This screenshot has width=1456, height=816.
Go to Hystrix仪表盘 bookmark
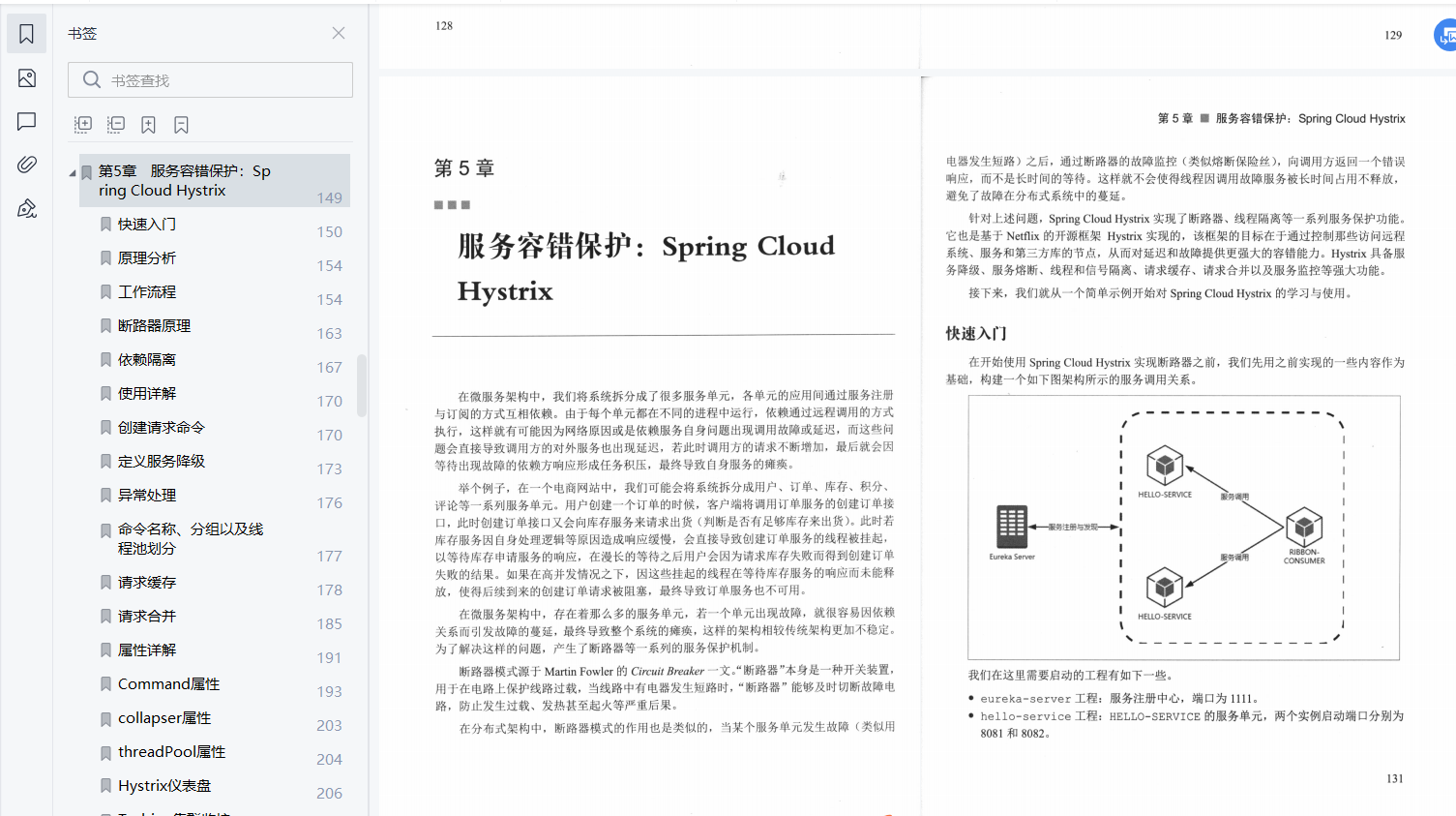164,786
